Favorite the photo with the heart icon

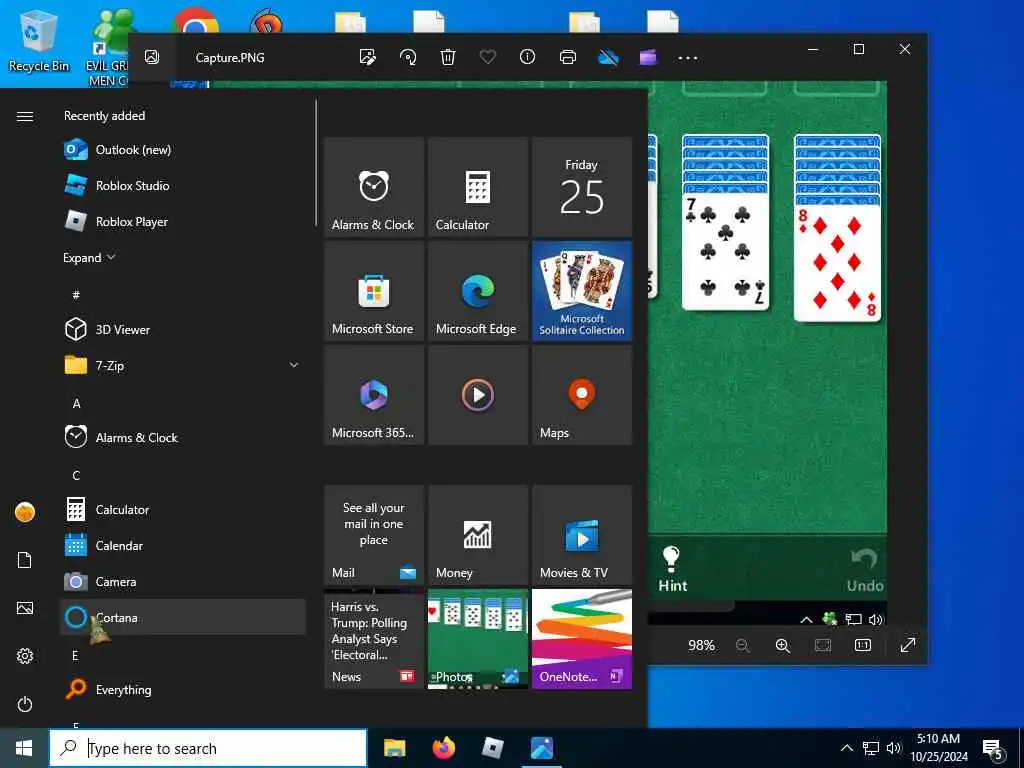[488, 57]
